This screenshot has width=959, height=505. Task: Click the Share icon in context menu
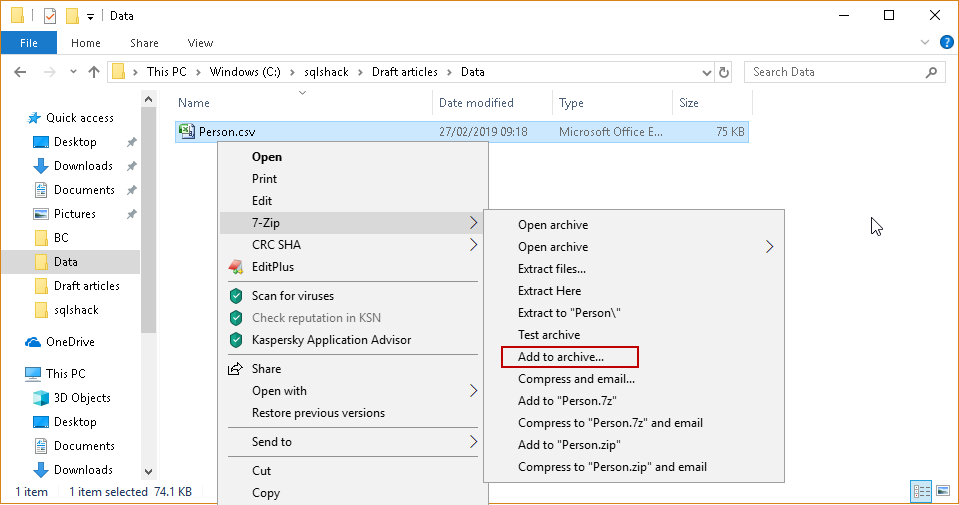coord(236,369)
